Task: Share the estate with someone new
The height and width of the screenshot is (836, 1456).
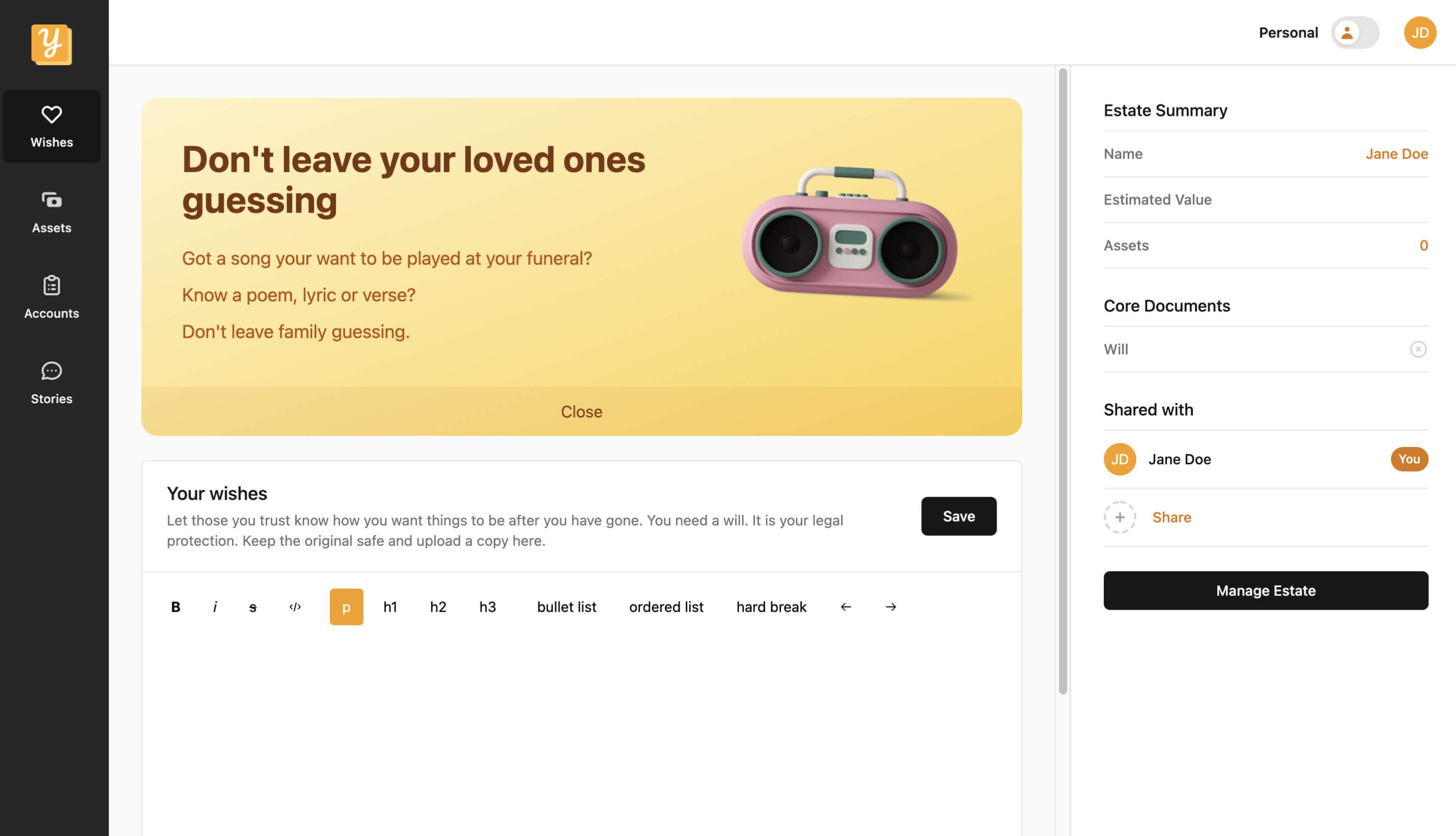Action: [1172, 517]
